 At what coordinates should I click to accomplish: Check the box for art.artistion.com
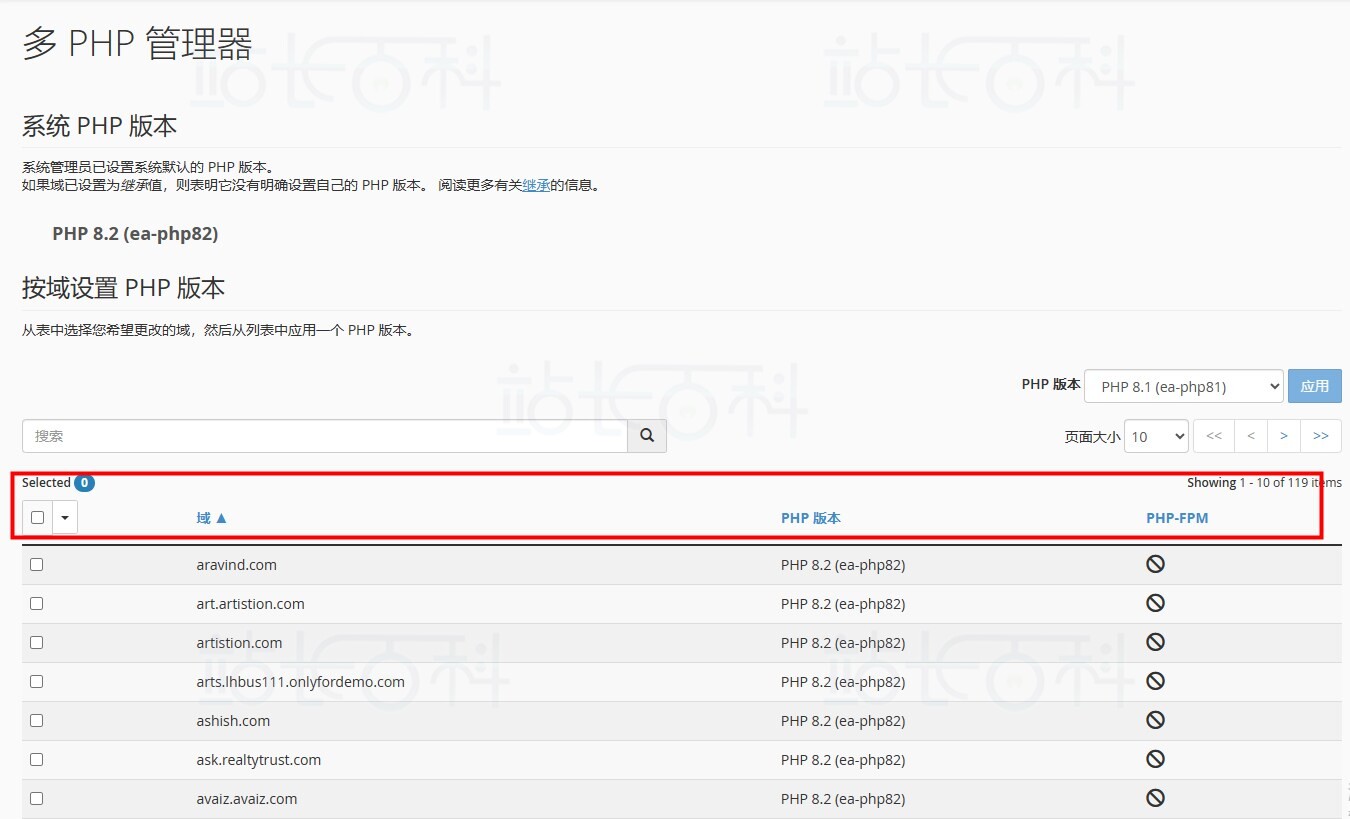point(37,604)
